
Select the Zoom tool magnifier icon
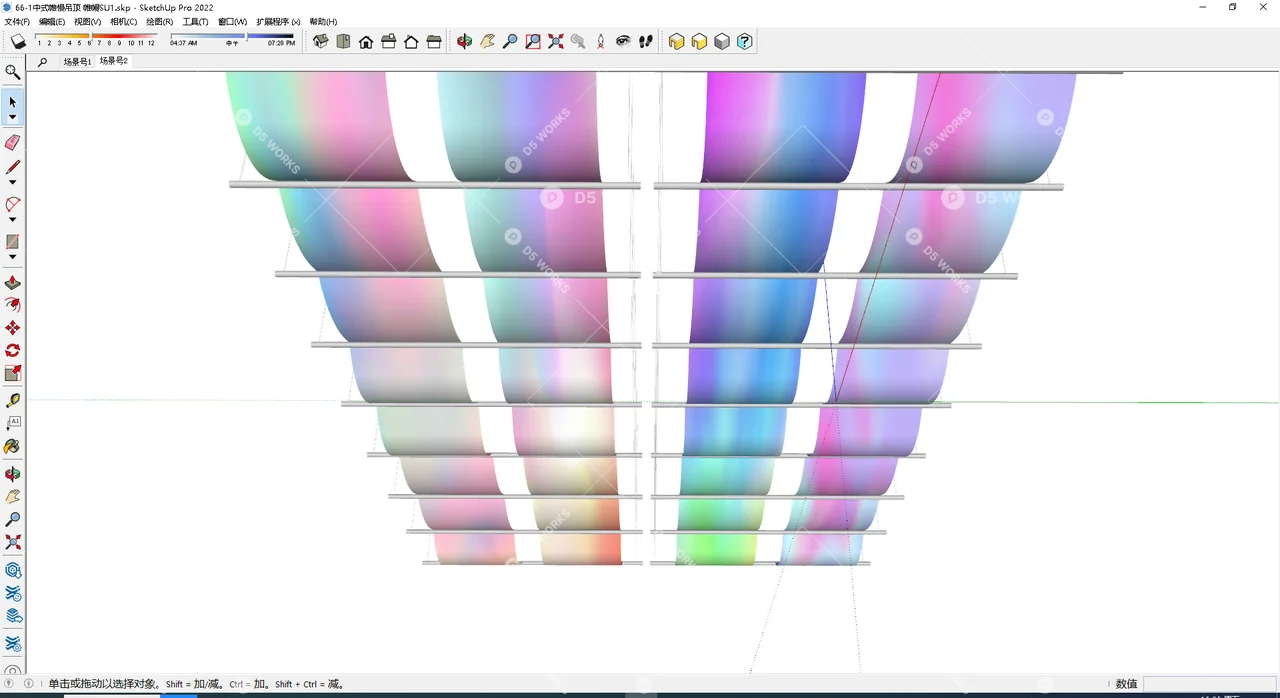510,41
